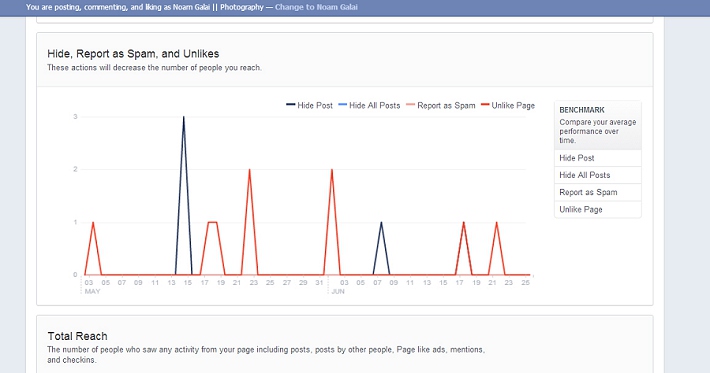Click the 'Change to Noam Galai' link
This screenshot has height=373, width=710.
tap(316, 7)
